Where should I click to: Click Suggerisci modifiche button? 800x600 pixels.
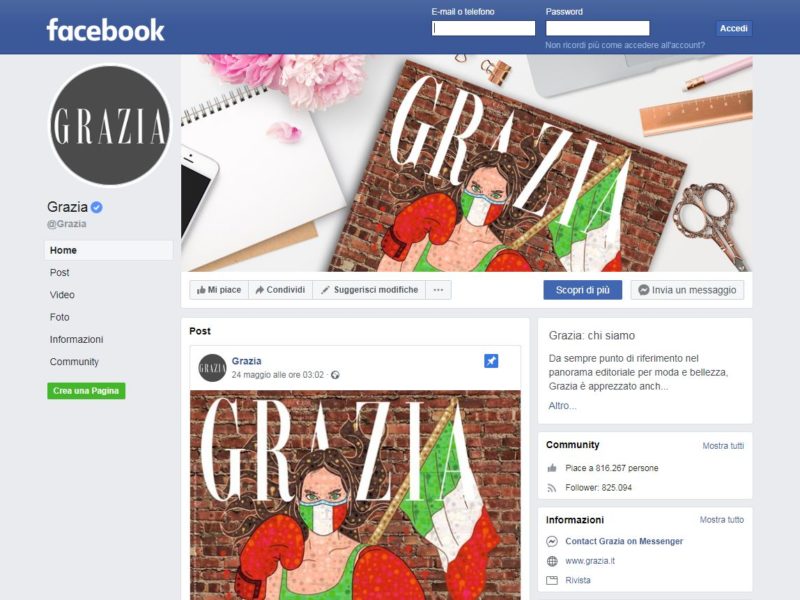point(369,290)
